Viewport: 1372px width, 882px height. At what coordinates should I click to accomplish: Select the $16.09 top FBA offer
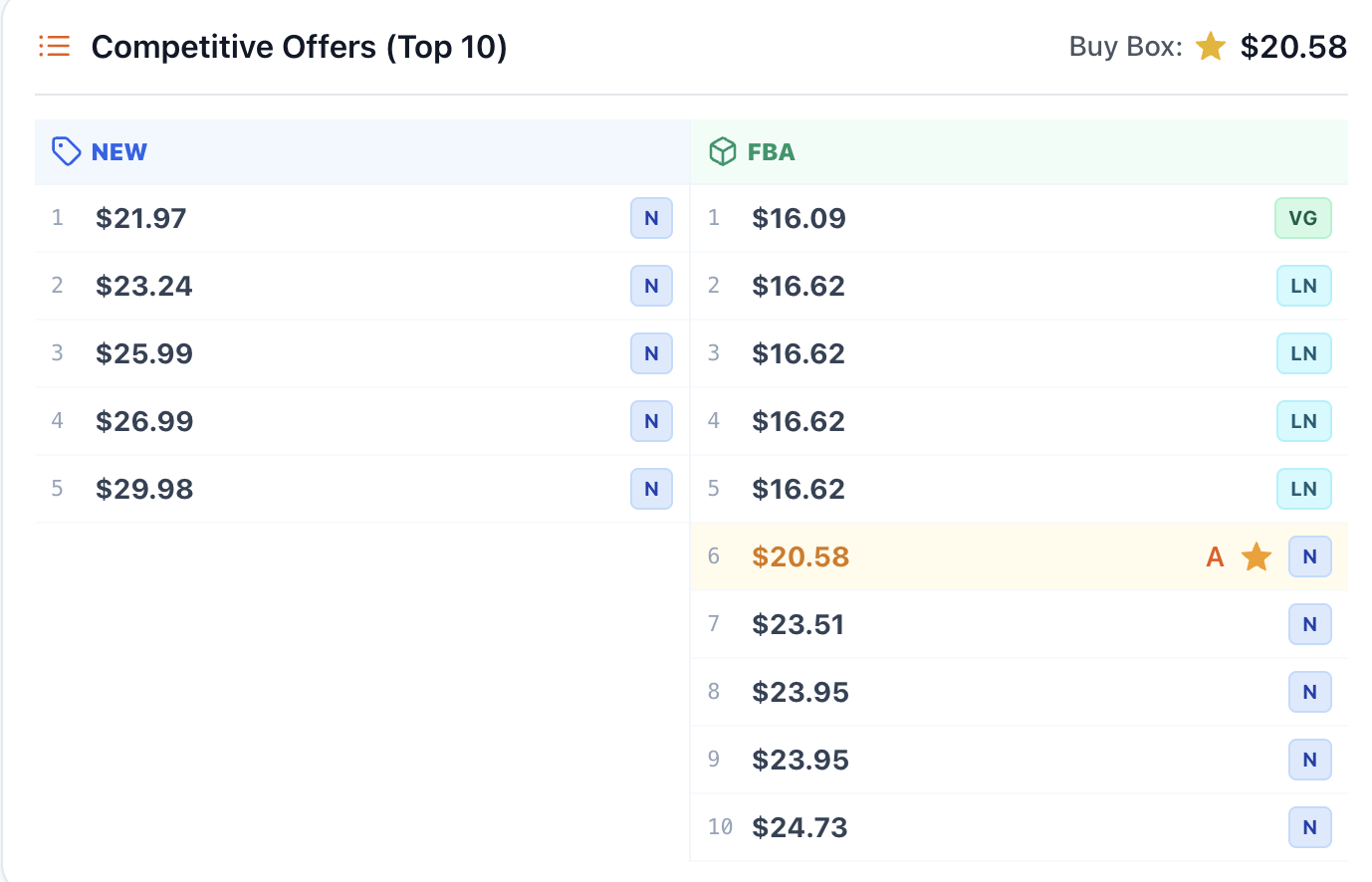(x=800, y=218)
